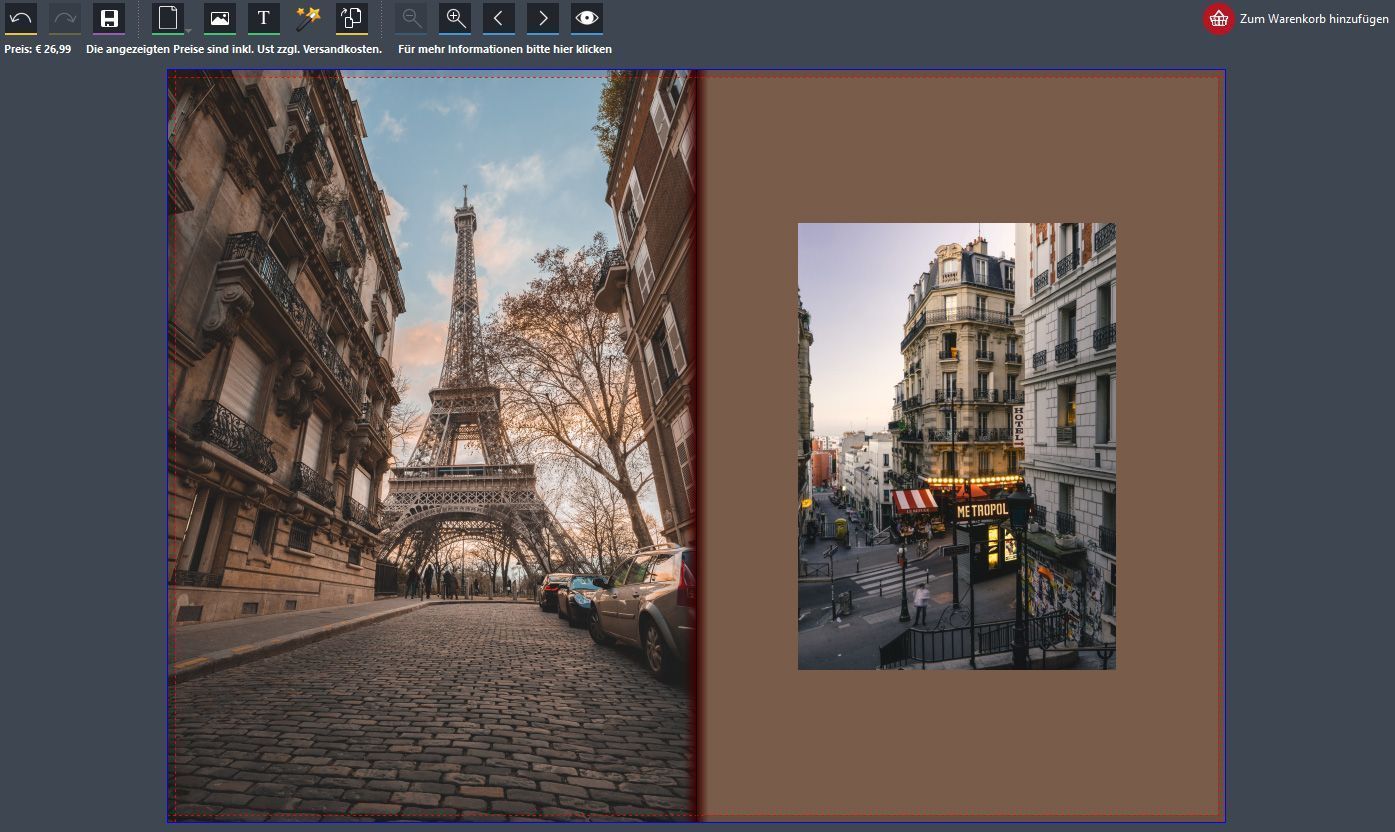
Task: Undo the last action
Action: tap(21, 18)
